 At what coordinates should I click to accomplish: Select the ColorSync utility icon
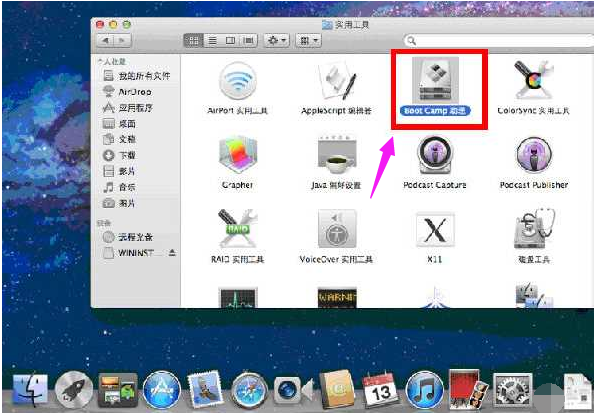[533, 80]
